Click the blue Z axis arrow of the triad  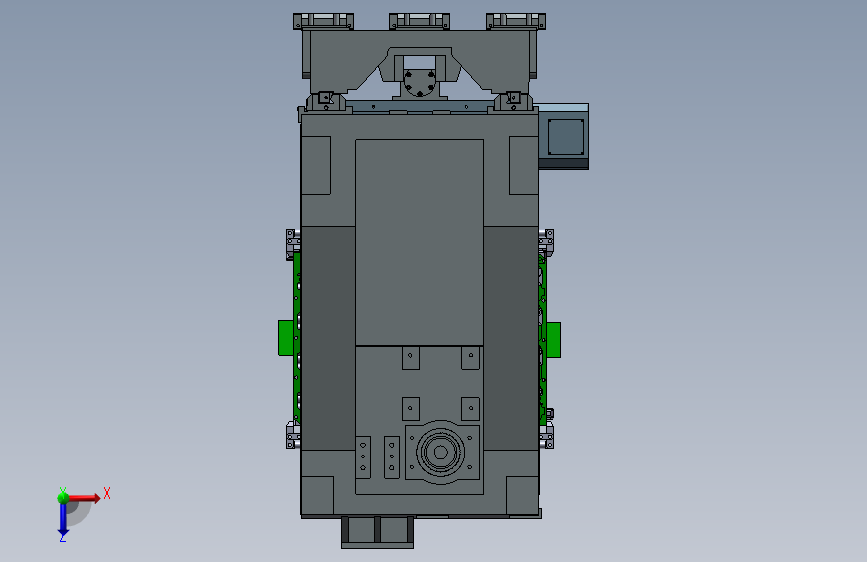(63, 520)
